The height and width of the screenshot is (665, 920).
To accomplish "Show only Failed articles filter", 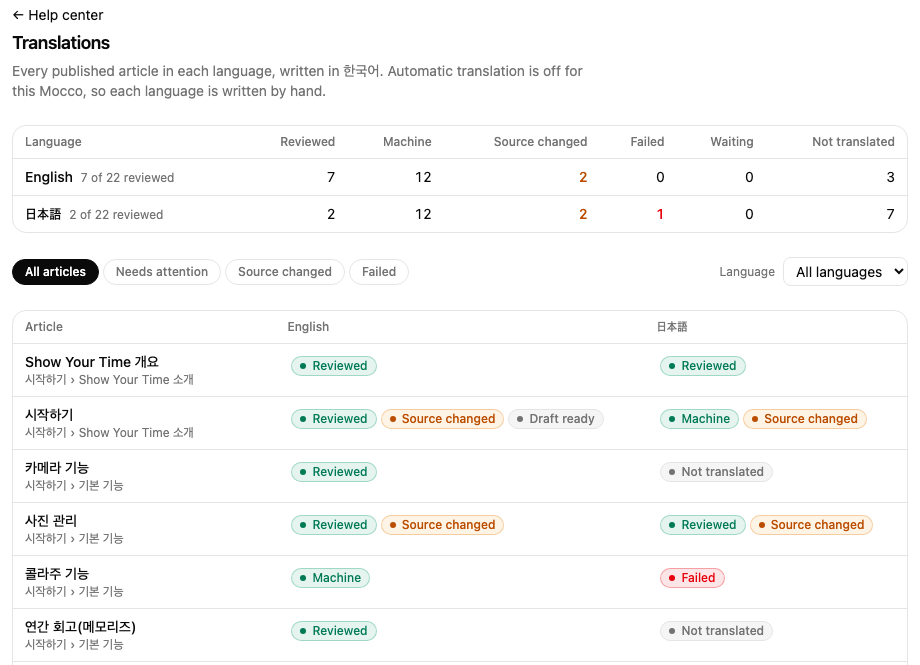I will pyautogui.click(x=378, y=272).
